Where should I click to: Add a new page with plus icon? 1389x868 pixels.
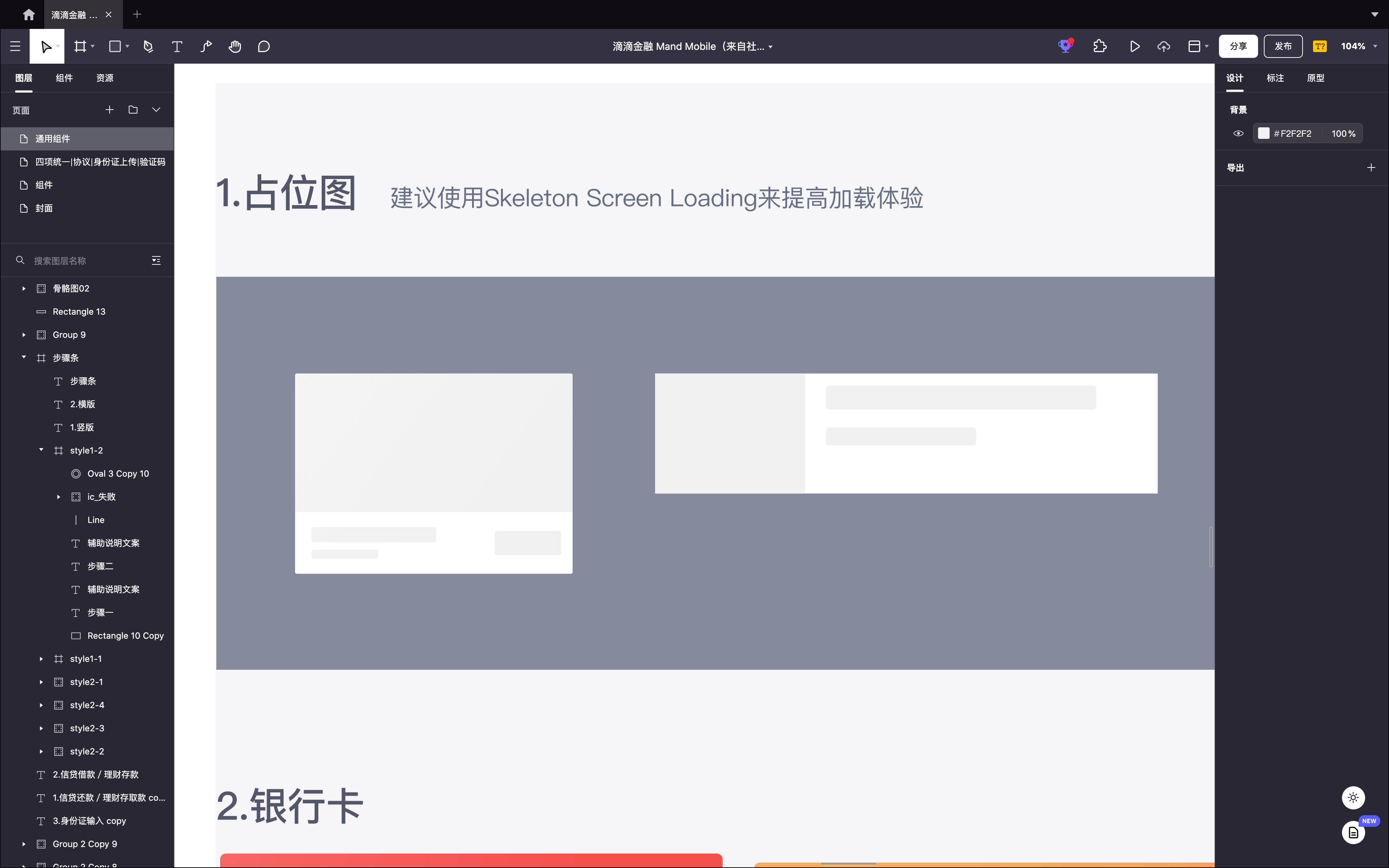point(110,110)
